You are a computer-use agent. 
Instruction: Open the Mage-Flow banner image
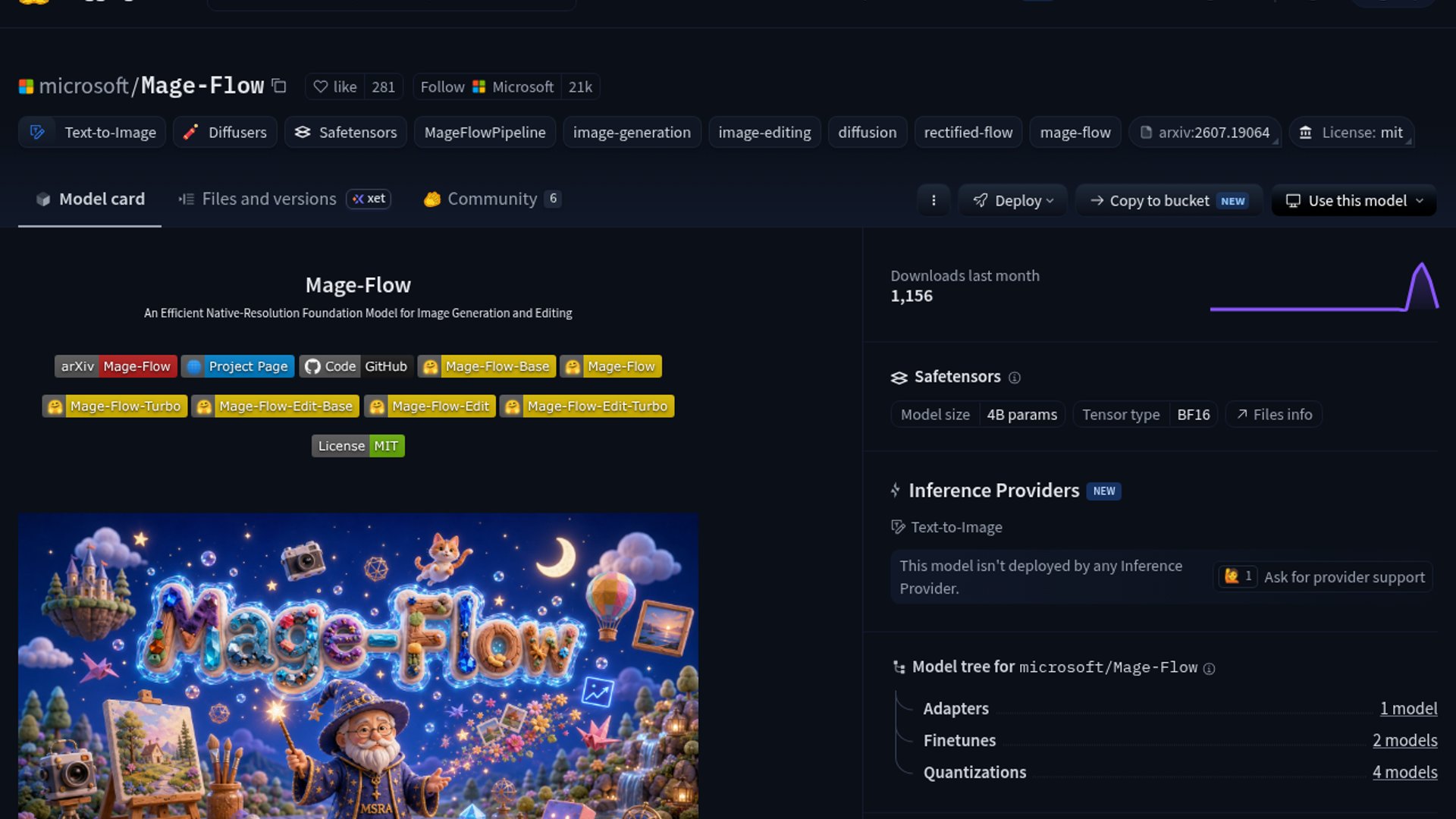click(358, 666)
